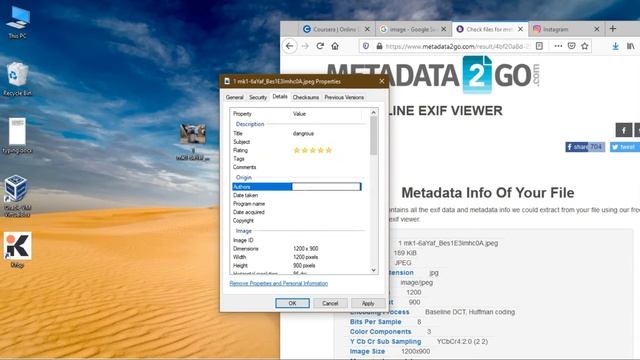
Task: Go back in Firefox browser
Action: pyautogui.click(x=290, y=46)
